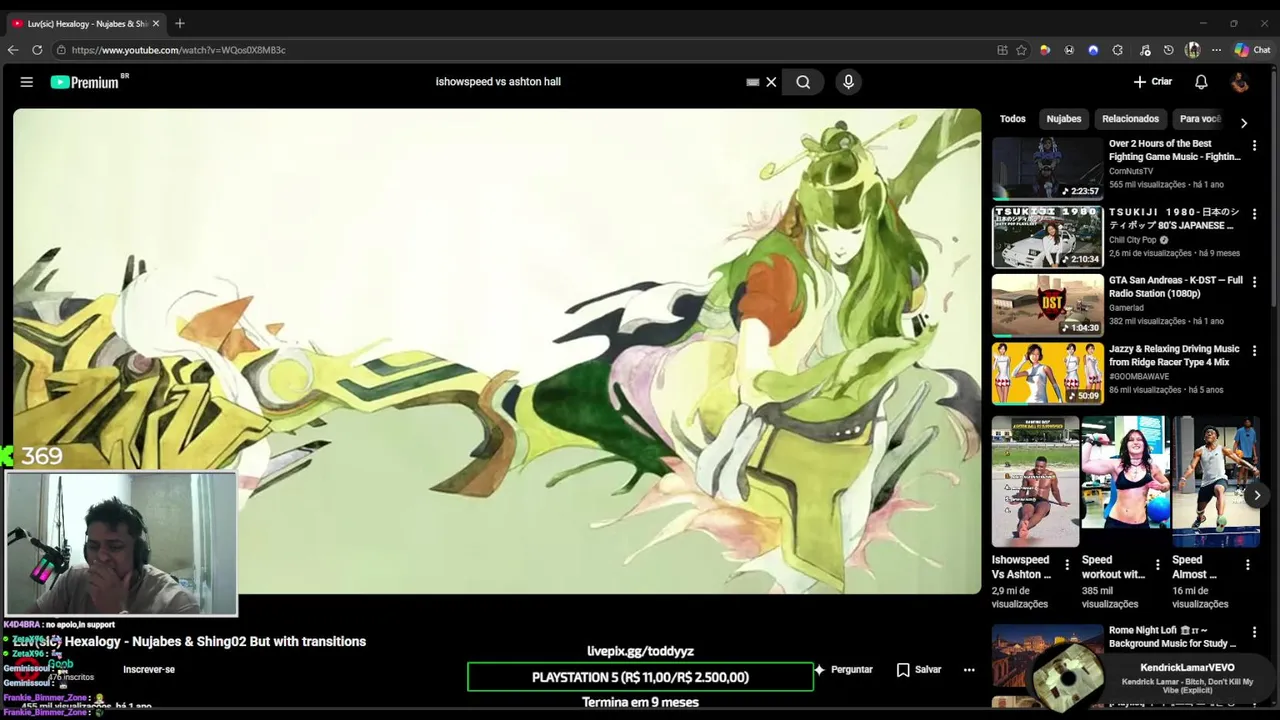The width and height of the screenshot is (1280, 720).
Task: Open options for TSUKIJI 1980 video
Action: [1254, 214]
